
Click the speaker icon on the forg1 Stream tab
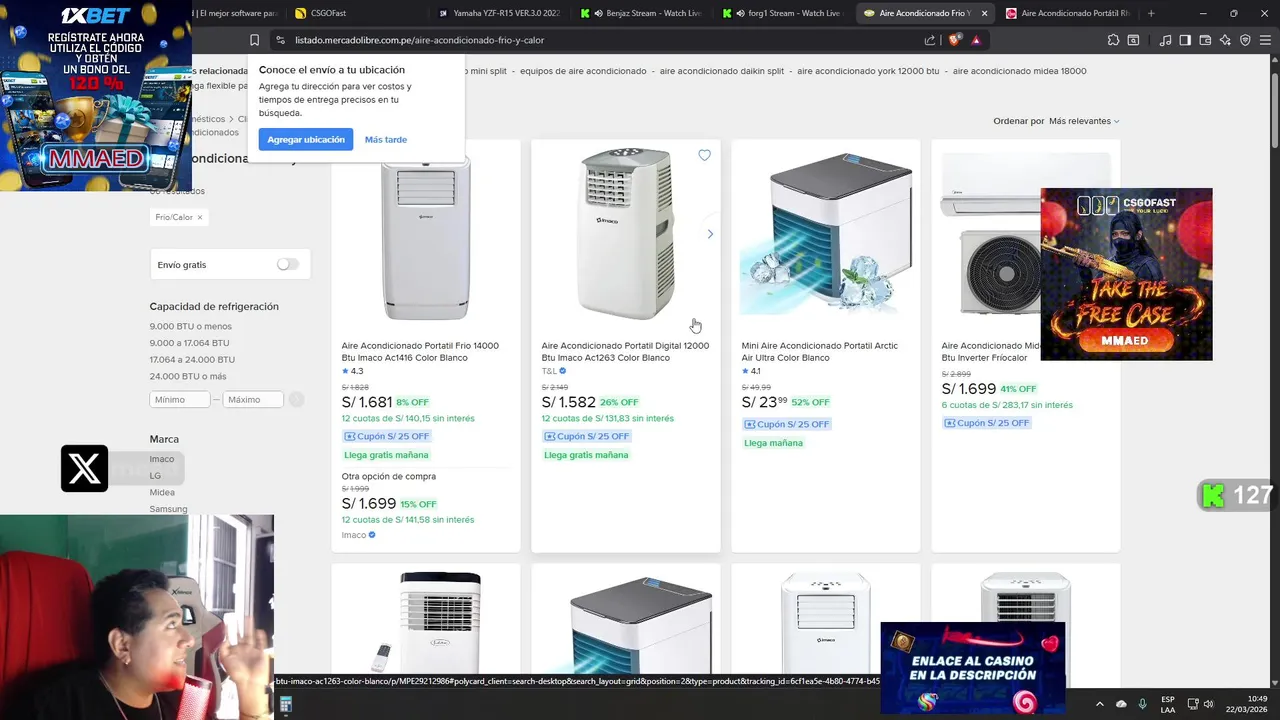pyautogui.click(x=741, y=13)
